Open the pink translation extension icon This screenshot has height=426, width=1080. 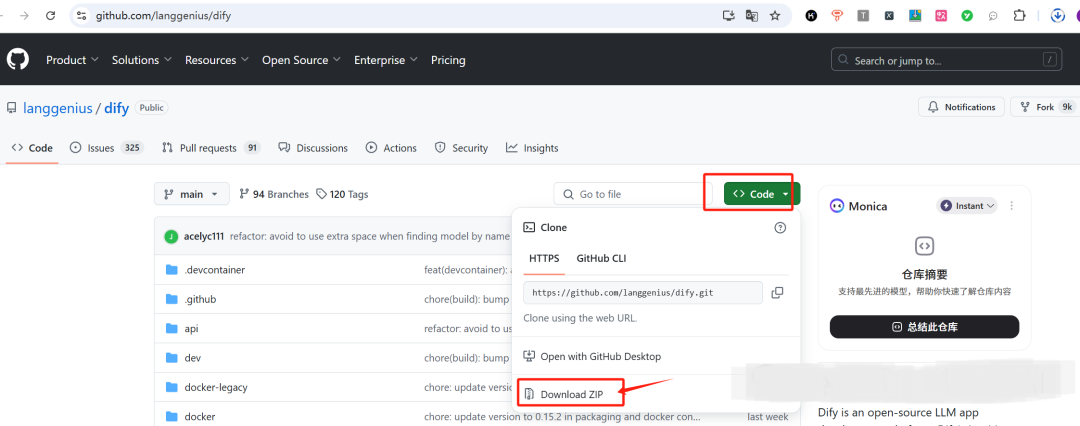pos(941,15)
